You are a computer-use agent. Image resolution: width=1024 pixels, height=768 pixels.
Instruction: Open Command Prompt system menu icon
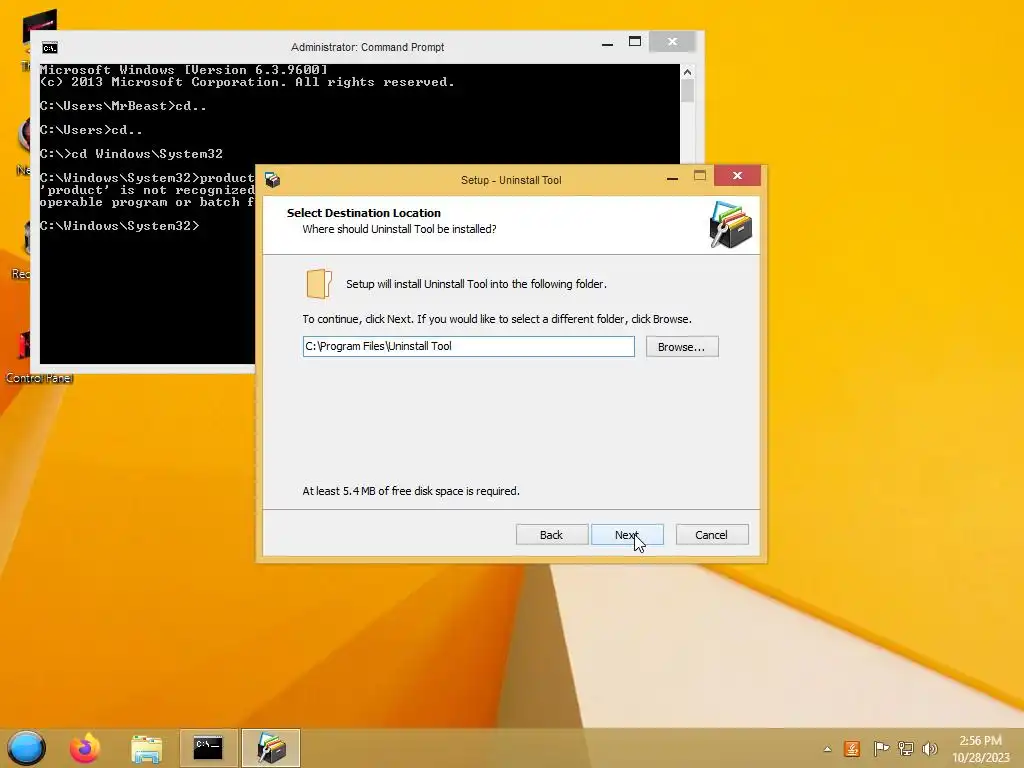pyautogui.click(x=50, y=48)
